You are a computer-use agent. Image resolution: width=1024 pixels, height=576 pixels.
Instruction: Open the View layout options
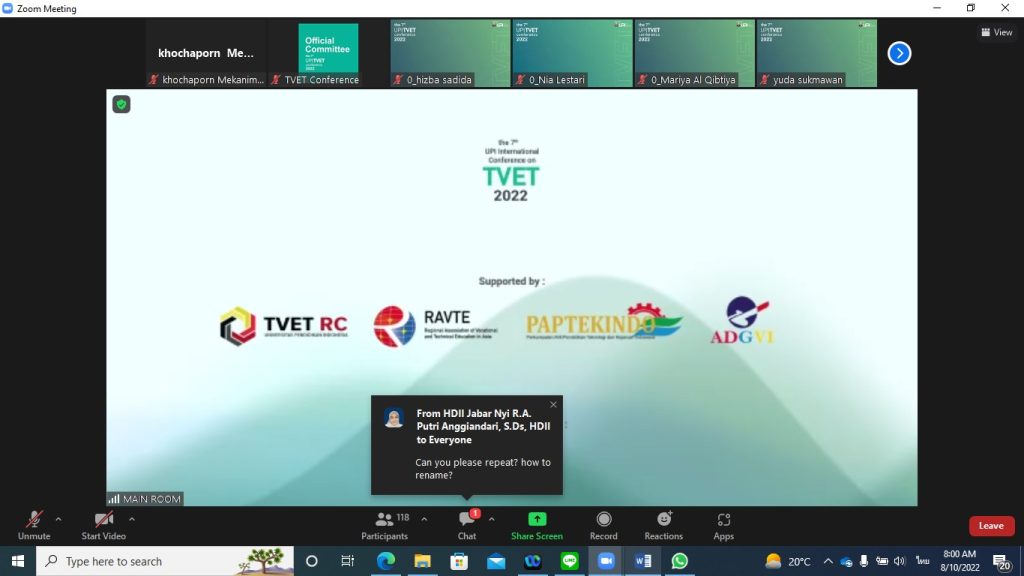[x=997, y=32]
